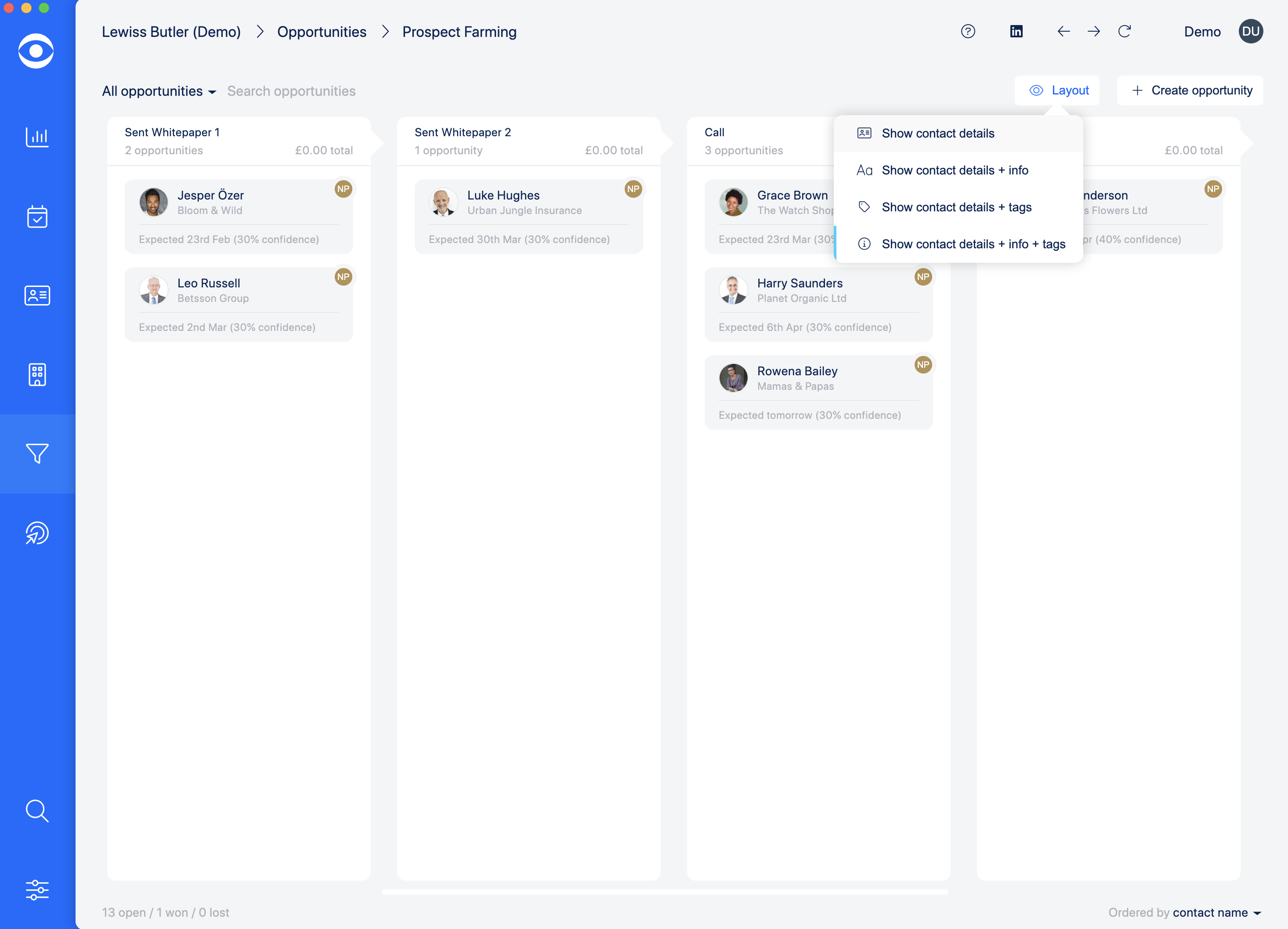The height and width of the screenshot is (929, 1288).
Task: Click the Opportunities breadcrumb link
Action: point(322,32)
